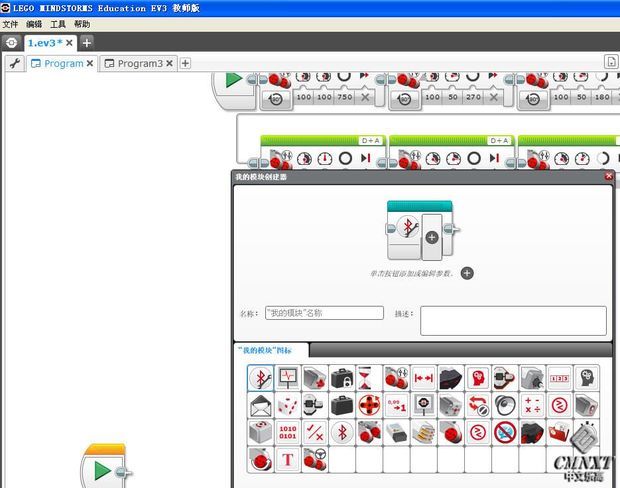Choose the math operators icon

coord(532,405)
